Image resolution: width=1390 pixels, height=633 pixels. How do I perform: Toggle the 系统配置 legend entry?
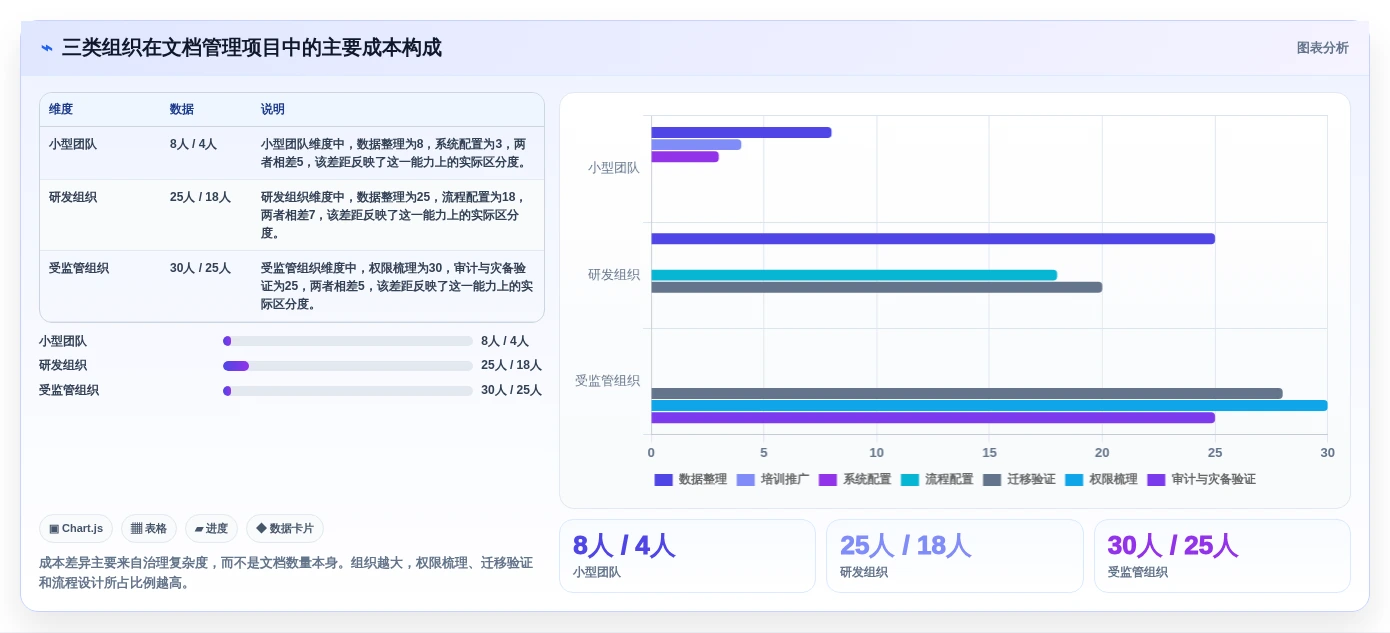(x=855, y=480)
